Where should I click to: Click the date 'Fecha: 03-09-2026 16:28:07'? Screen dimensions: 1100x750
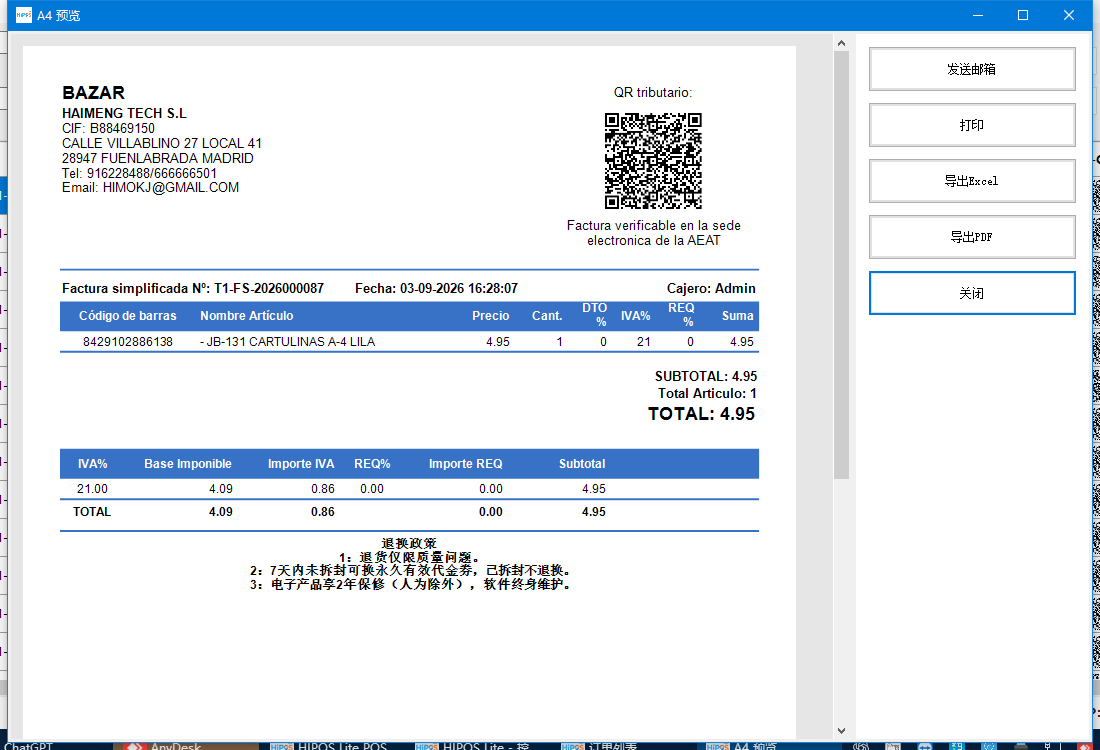[436, 288]
